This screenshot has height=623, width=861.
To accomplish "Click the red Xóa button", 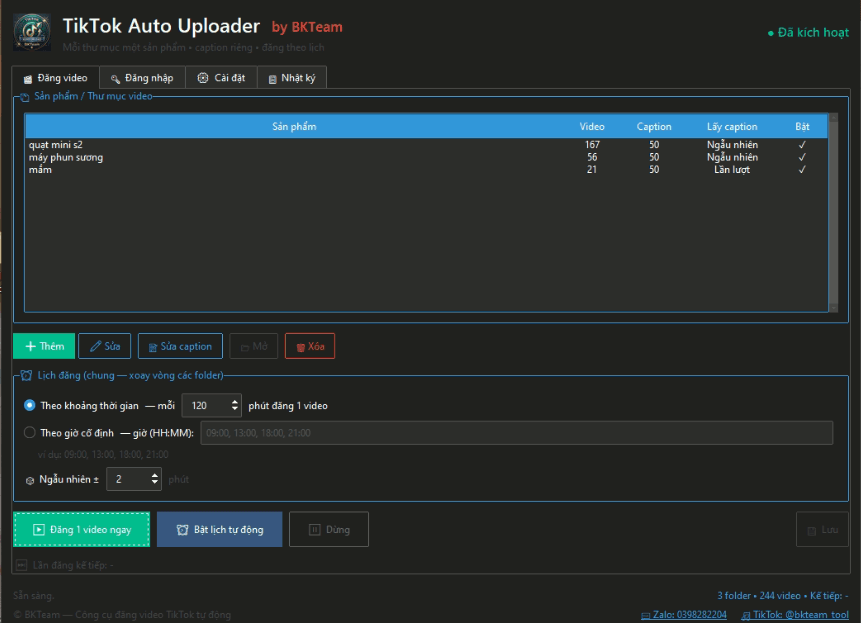I will pos(310,346).
